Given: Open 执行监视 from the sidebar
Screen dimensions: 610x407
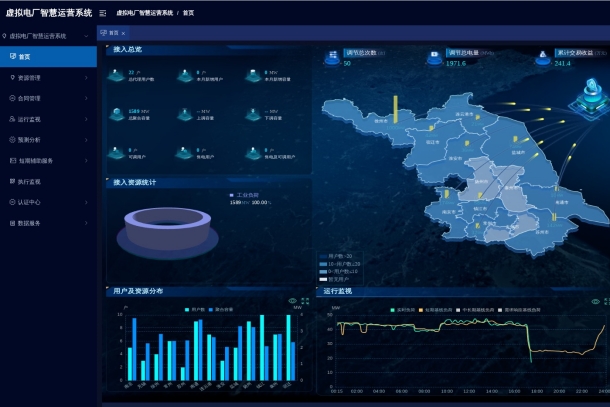Looking at the screenshot, I should click(x=29, y=182).
